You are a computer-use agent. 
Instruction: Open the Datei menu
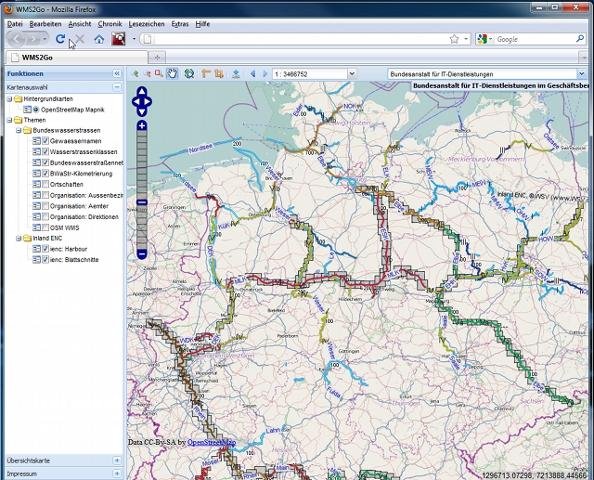pyautogui.click(x=15, y=24)
